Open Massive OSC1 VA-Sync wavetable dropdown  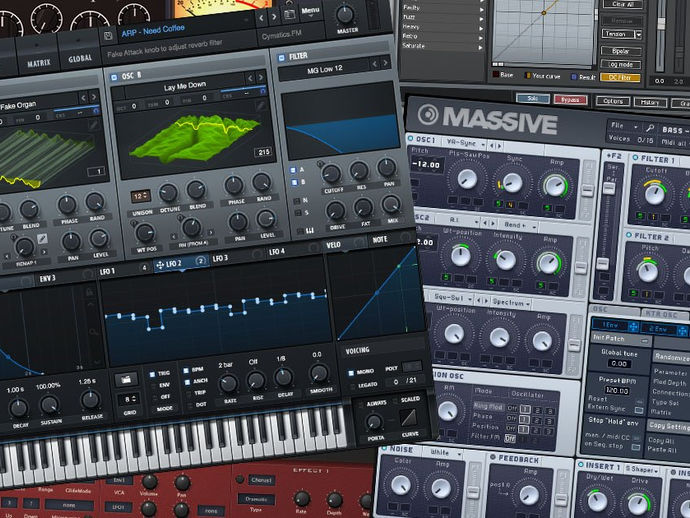pos(465,143)
